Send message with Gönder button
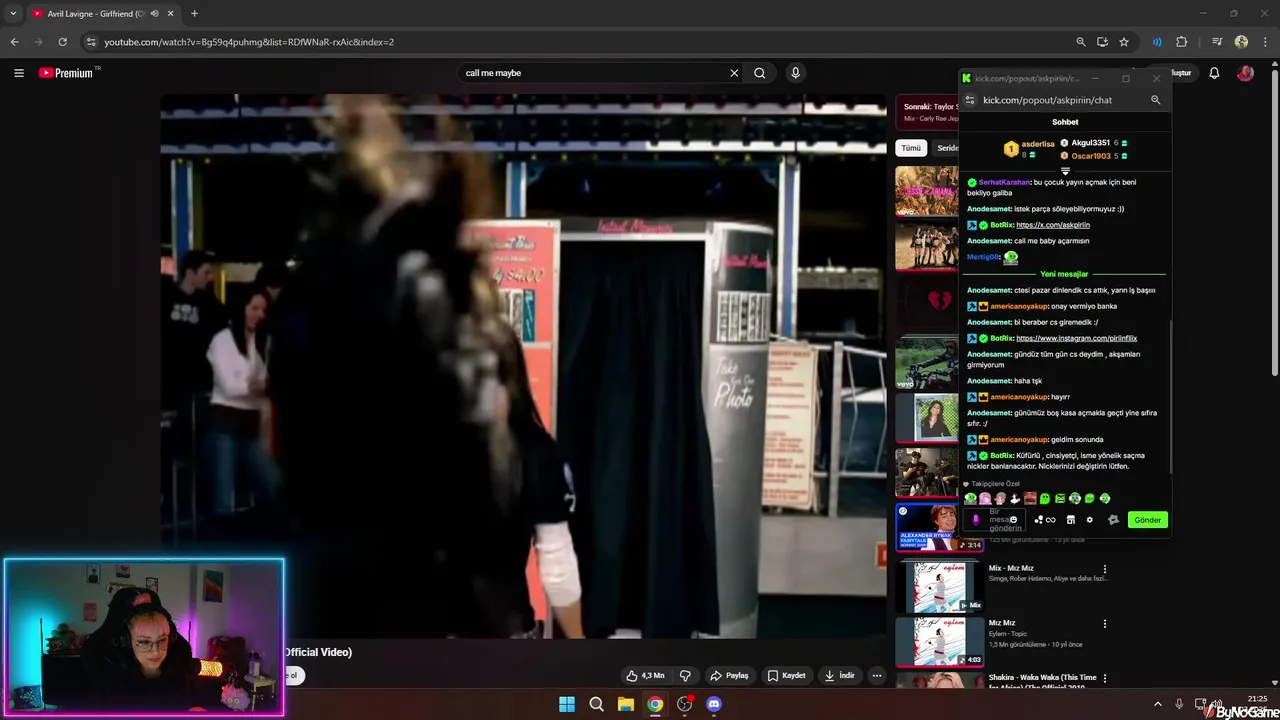This screenshot has width=1280, height=720. (x=1147, y=520)
